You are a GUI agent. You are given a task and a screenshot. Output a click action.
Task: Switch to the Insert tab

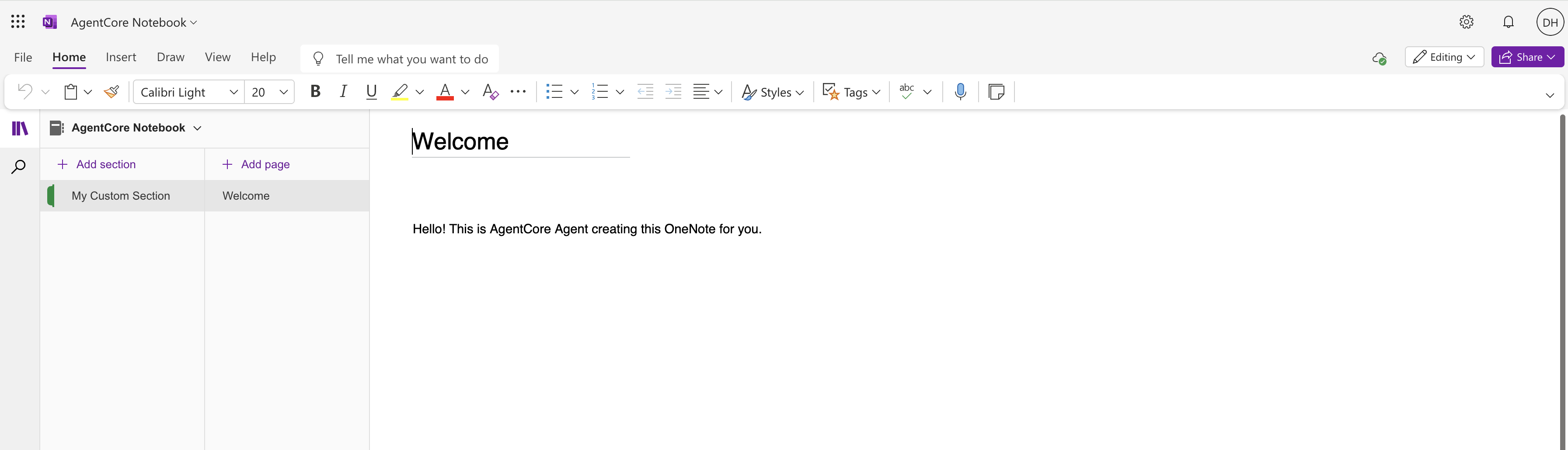tap(121, 57)
